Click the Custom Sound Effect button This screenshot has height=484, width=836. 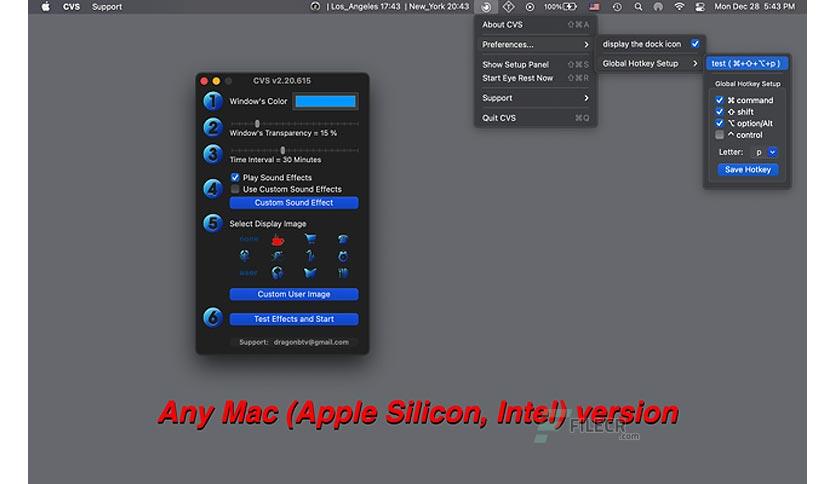point(294,203)
